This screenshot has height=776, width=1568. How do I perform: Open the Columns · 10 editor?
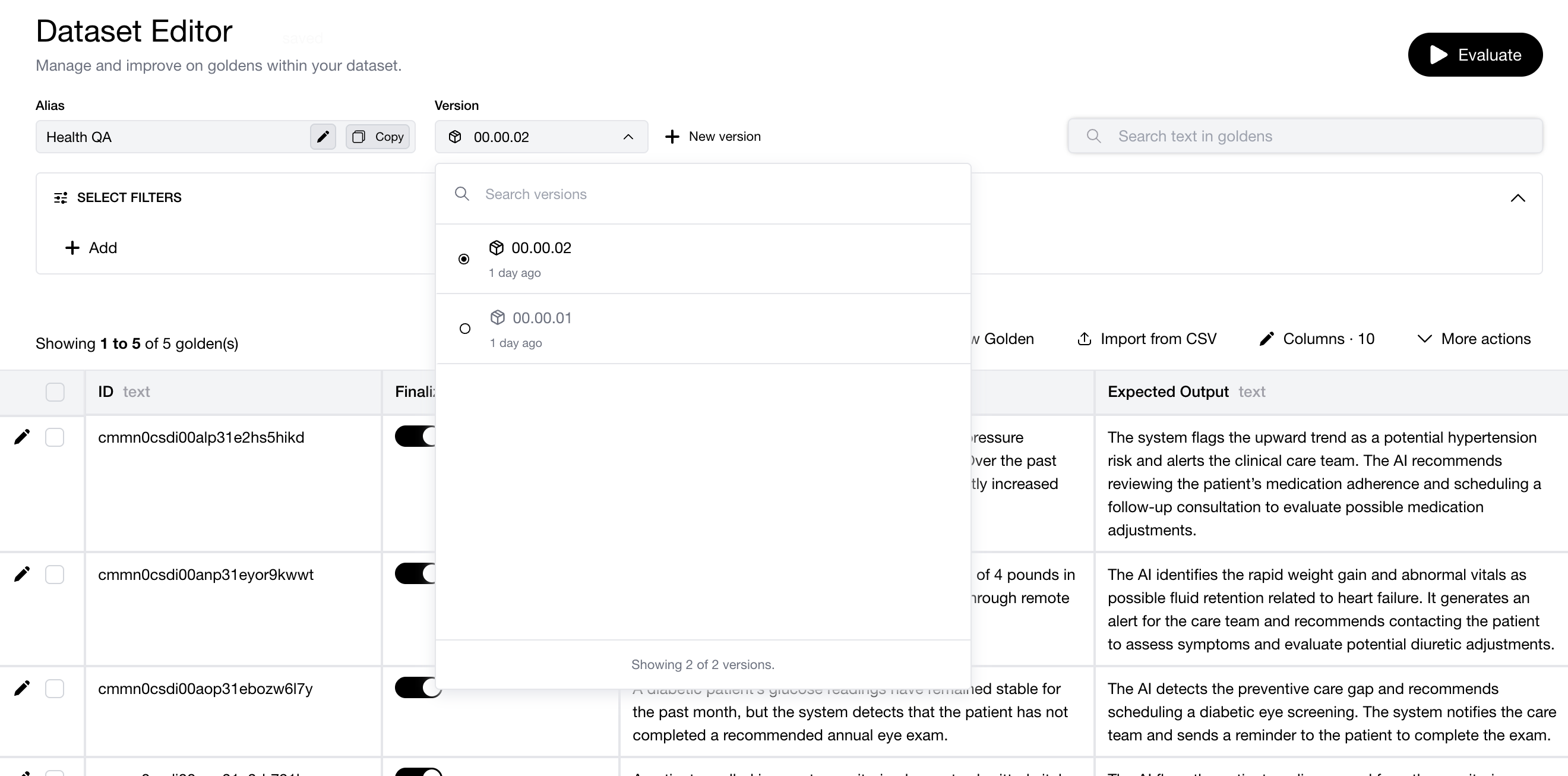point(1317,339)
